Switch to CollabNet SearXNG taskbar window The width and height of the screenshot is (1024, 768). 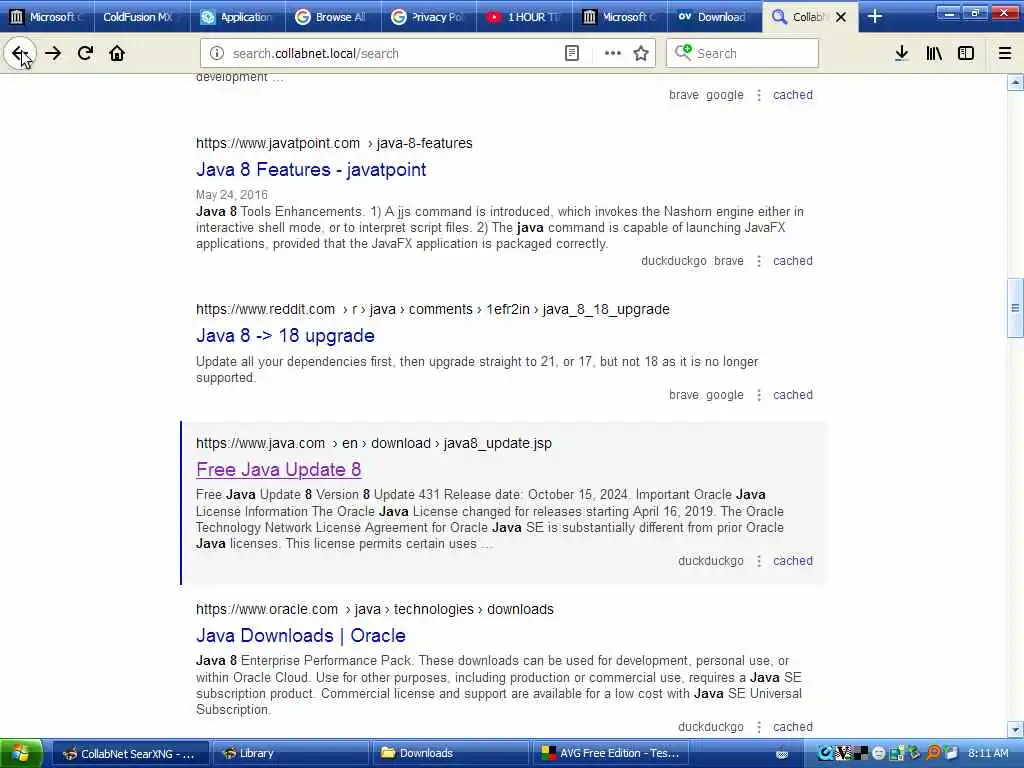(131, 754)
